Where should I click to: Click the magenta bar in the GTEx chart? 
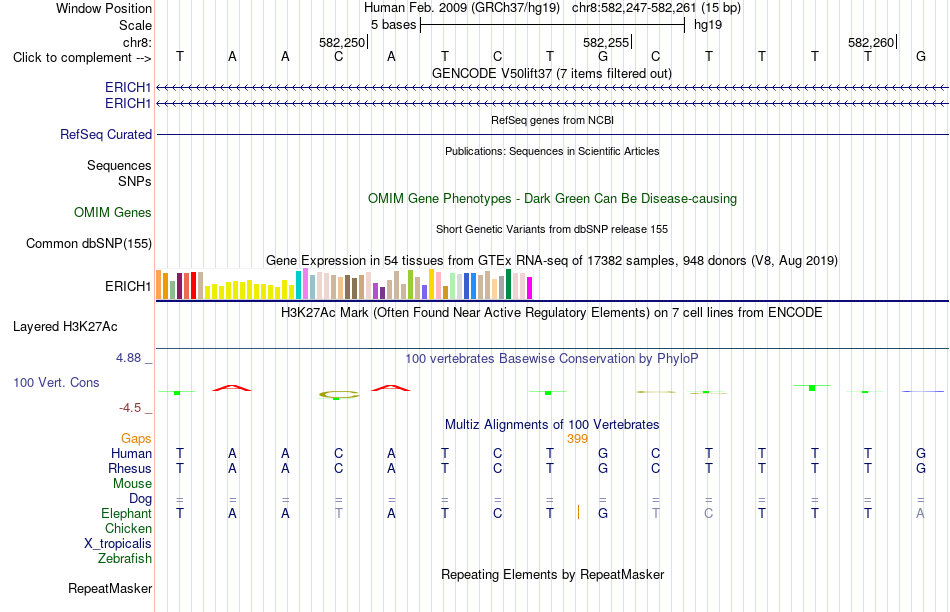coord(530,288)
